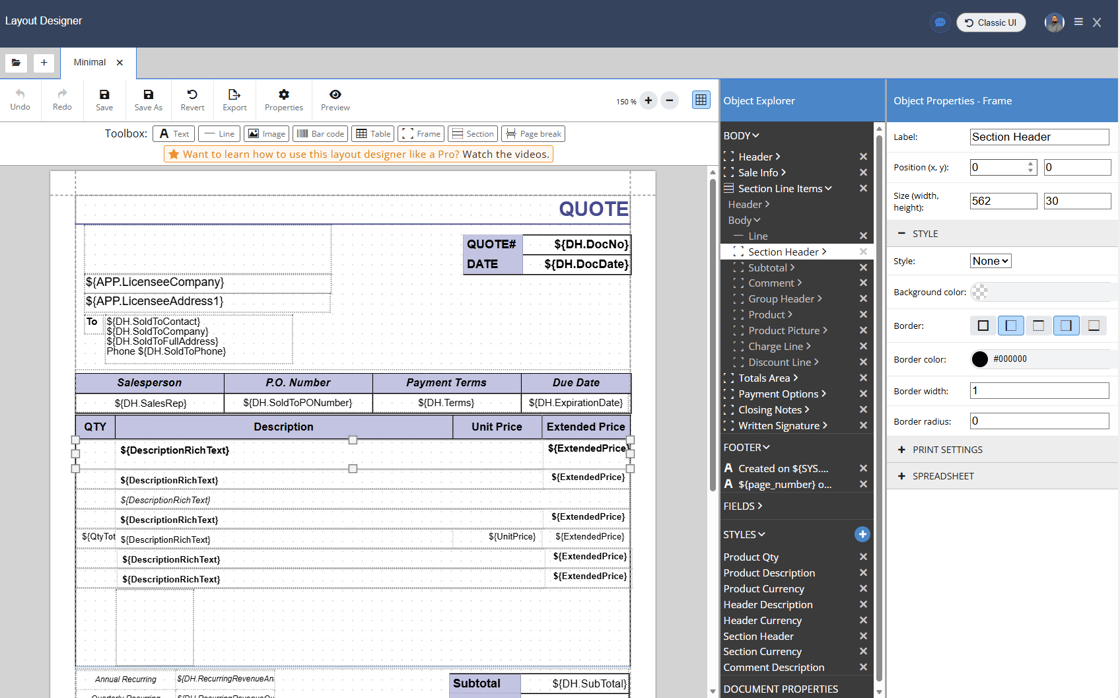1120x698 pixels.
Task: Switch to the Minimal tab
Action: pyautogui.click(x=90, y=62)
